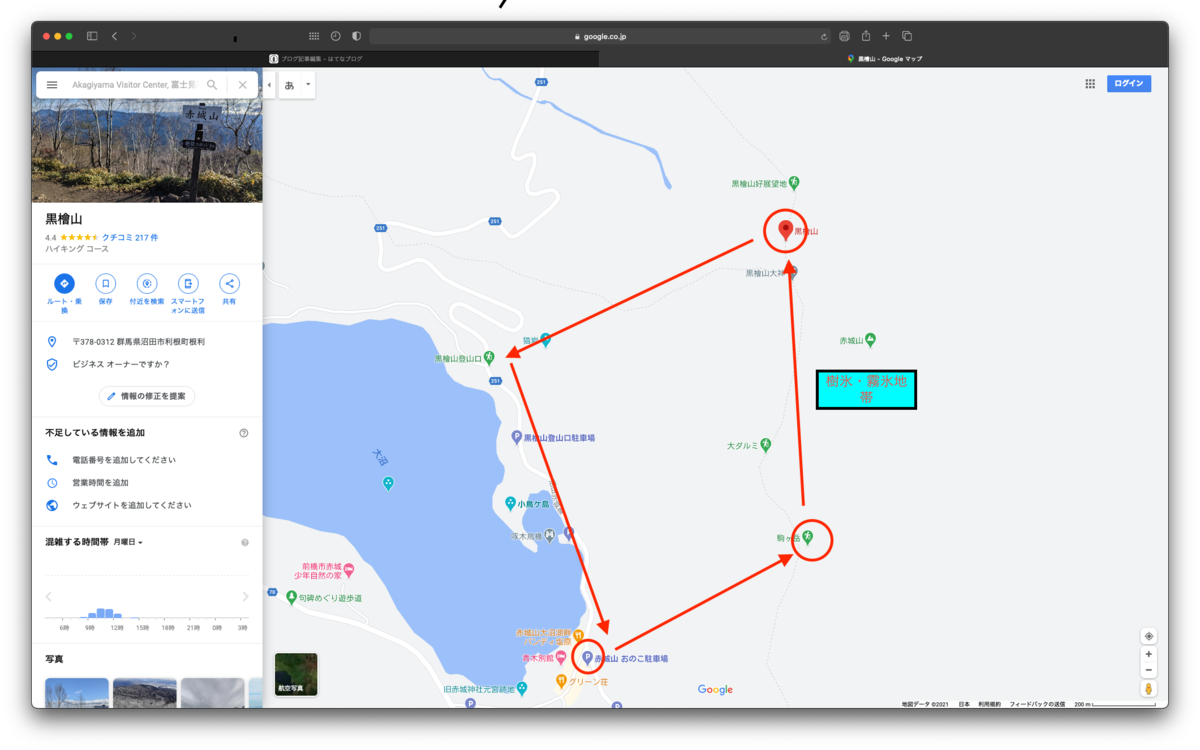This screenshot has width=1200, height=750.
Task: Click the red 黒檜山 map pin
Action: coord(786,230)
